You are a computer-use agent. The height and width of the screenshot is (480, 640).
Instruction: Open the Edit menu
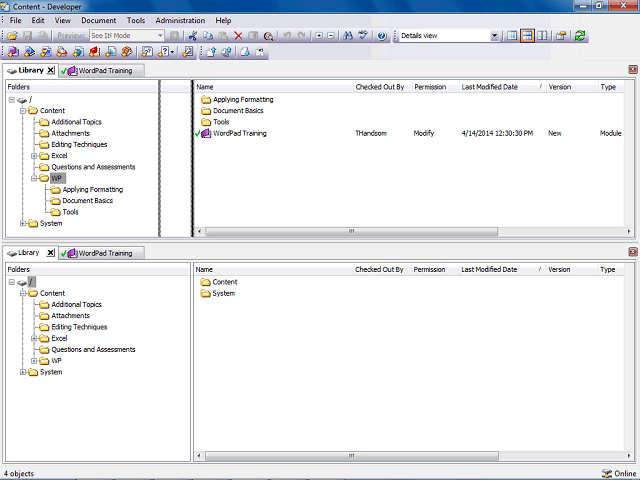38,20
